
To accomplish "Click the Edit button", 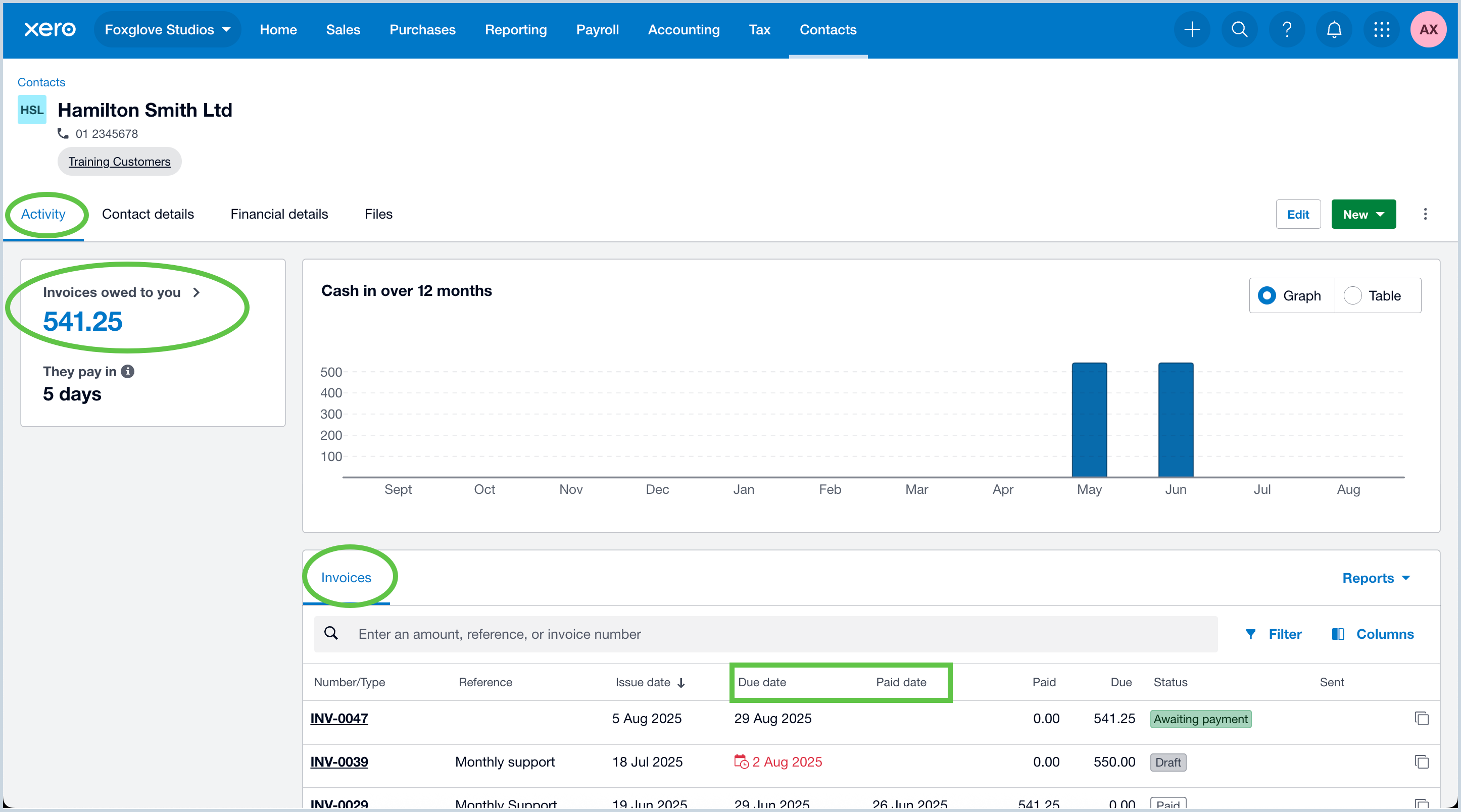I will tap(1298, 214).
